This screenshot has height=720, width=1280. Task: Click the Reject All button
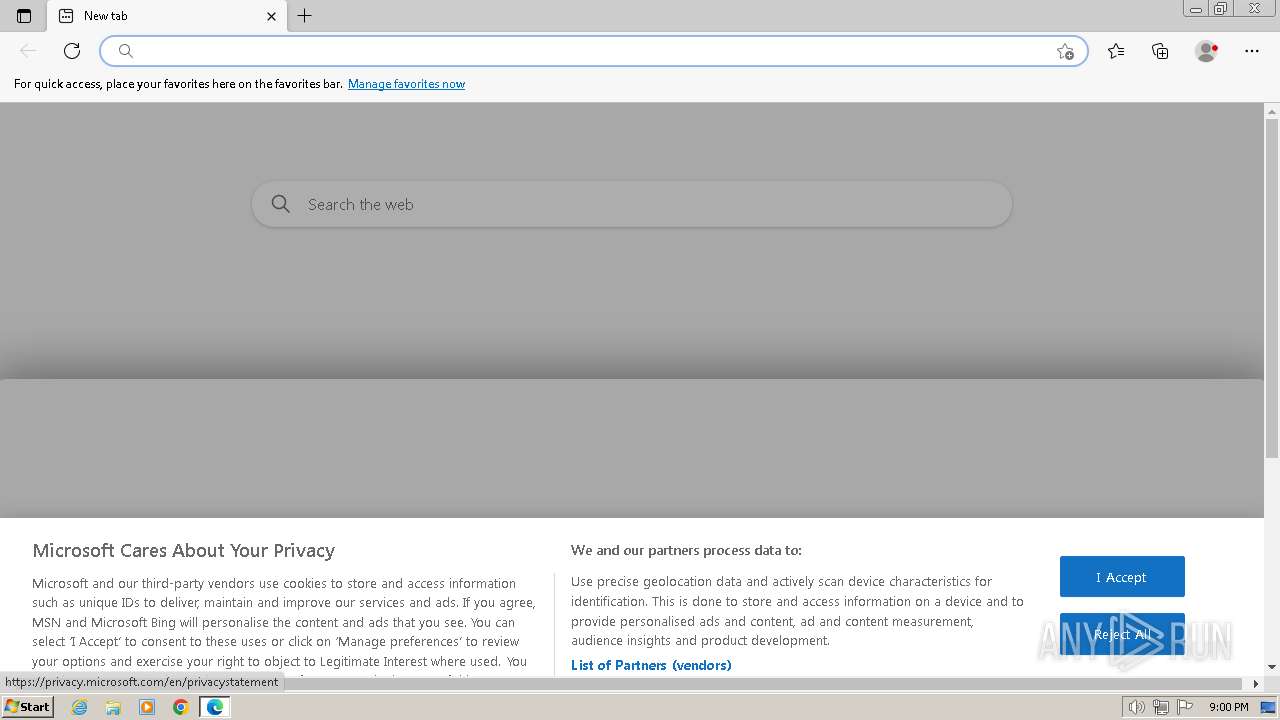tap(1122, 634)
